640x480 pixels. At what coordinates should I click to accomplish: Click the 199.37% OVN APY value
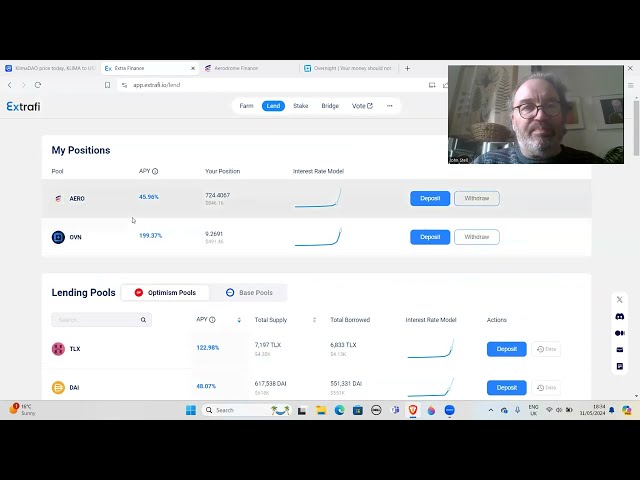[x=150, y=236]
